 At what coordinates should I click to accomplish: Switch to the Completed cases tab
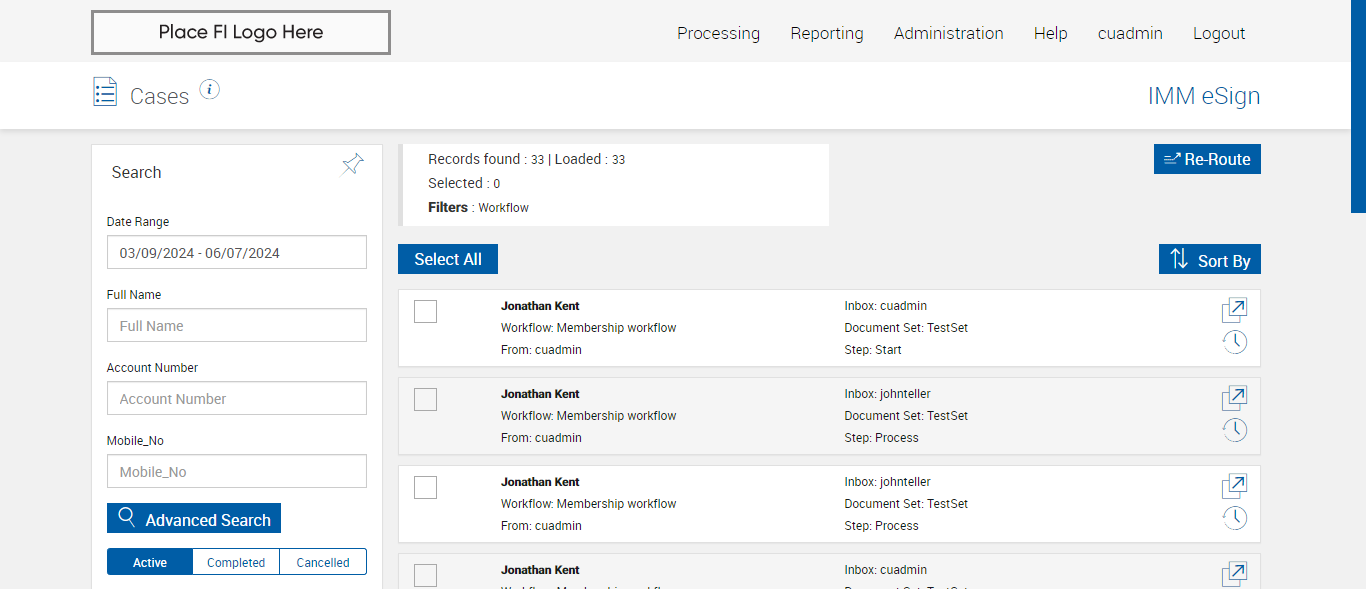(x=236, y=562)
